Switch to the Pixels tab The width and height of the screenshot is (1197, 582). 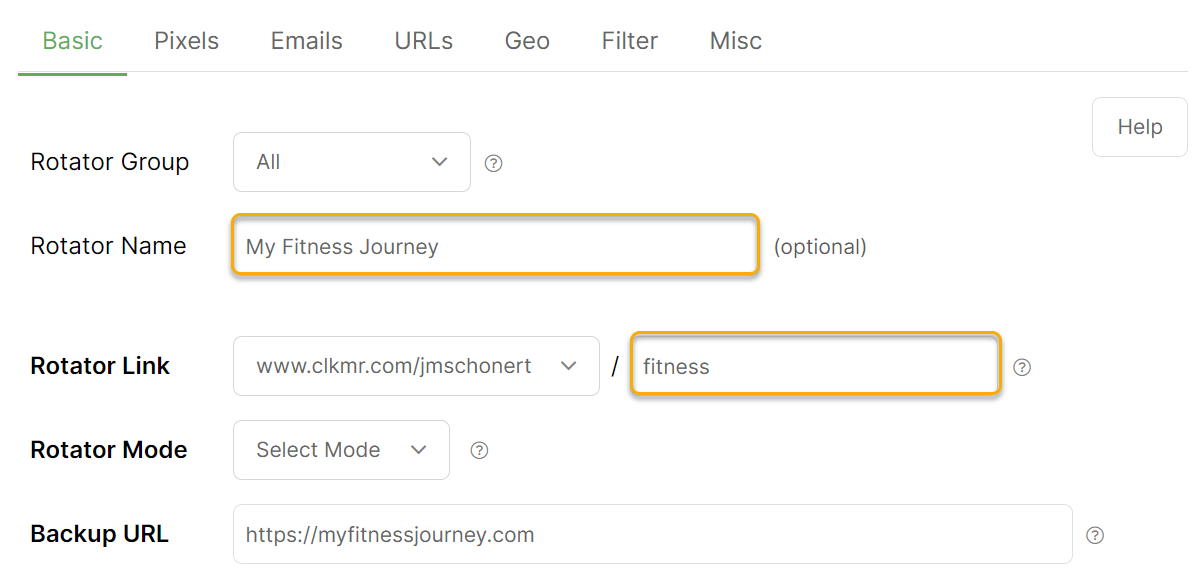pyautogui.click(x=186, y=40)
